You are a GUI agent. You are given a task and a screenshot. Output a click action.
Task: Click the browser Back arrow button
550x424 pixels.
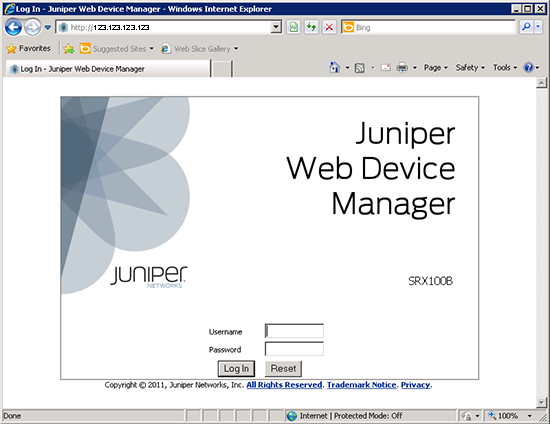coord(13,27)
